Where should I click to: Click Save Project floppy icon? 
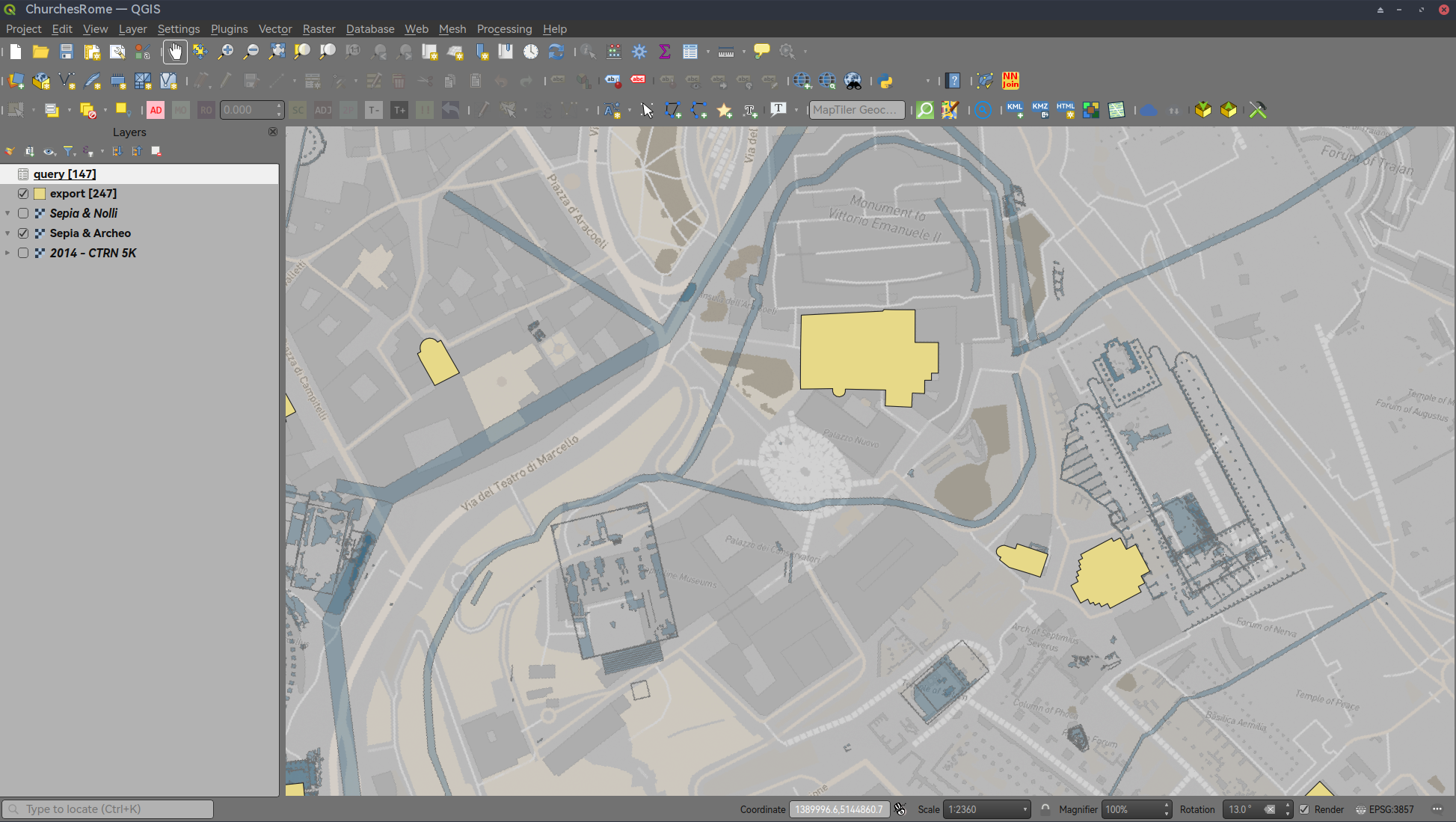coord(67,52)
